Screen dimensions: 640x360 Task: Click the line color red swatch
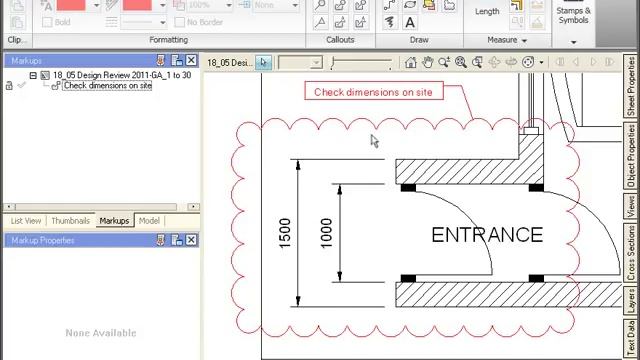(x=137, y=5)
